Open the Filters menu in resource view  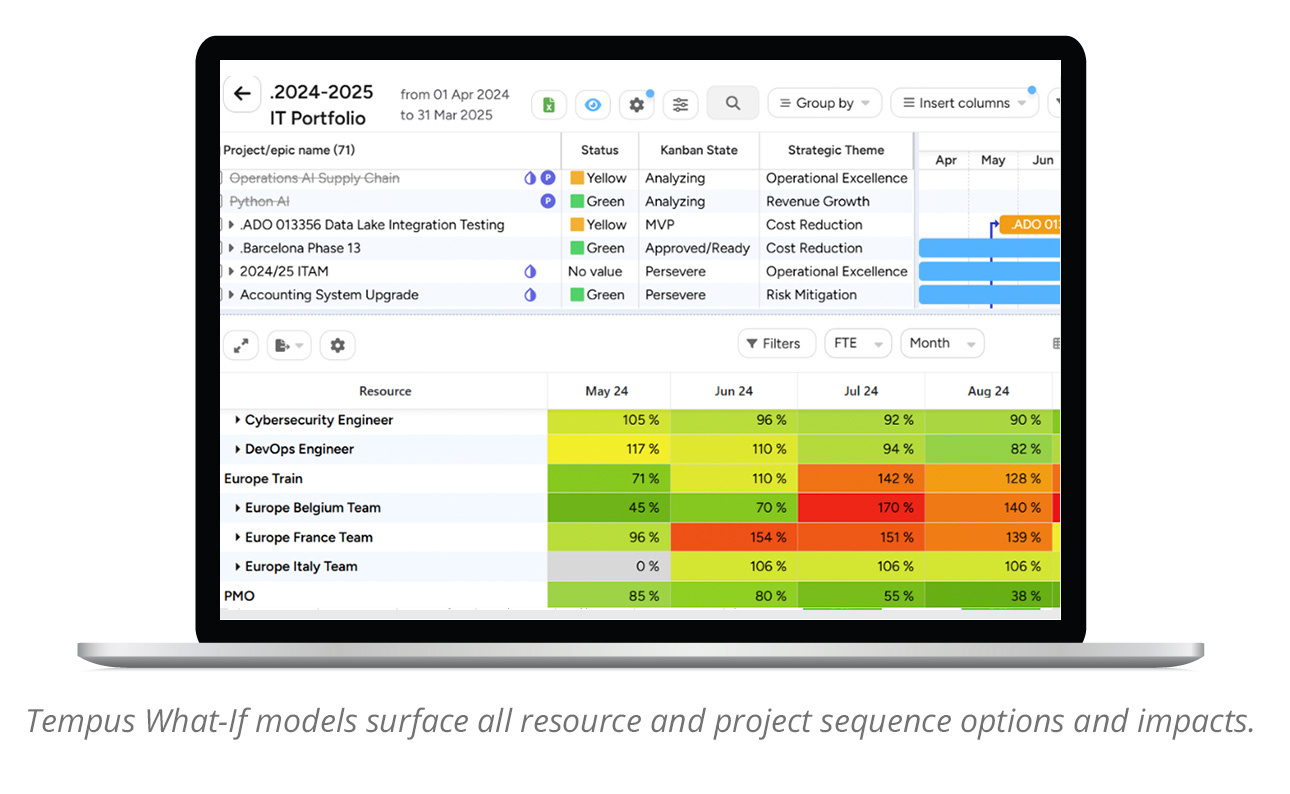(776, 343)
